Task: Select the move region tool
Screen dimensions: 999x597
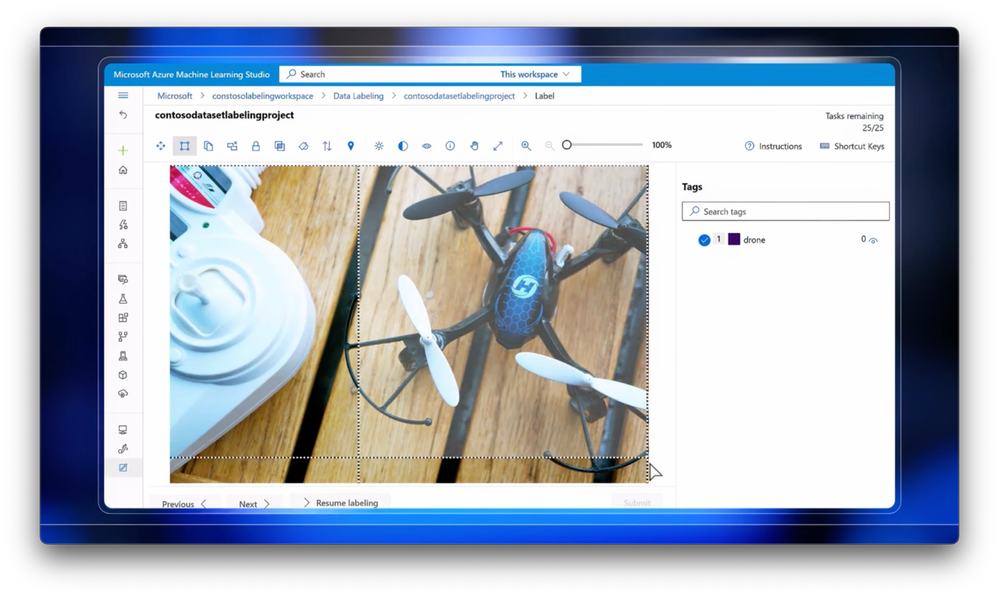Action: click(x=161, y=146)
